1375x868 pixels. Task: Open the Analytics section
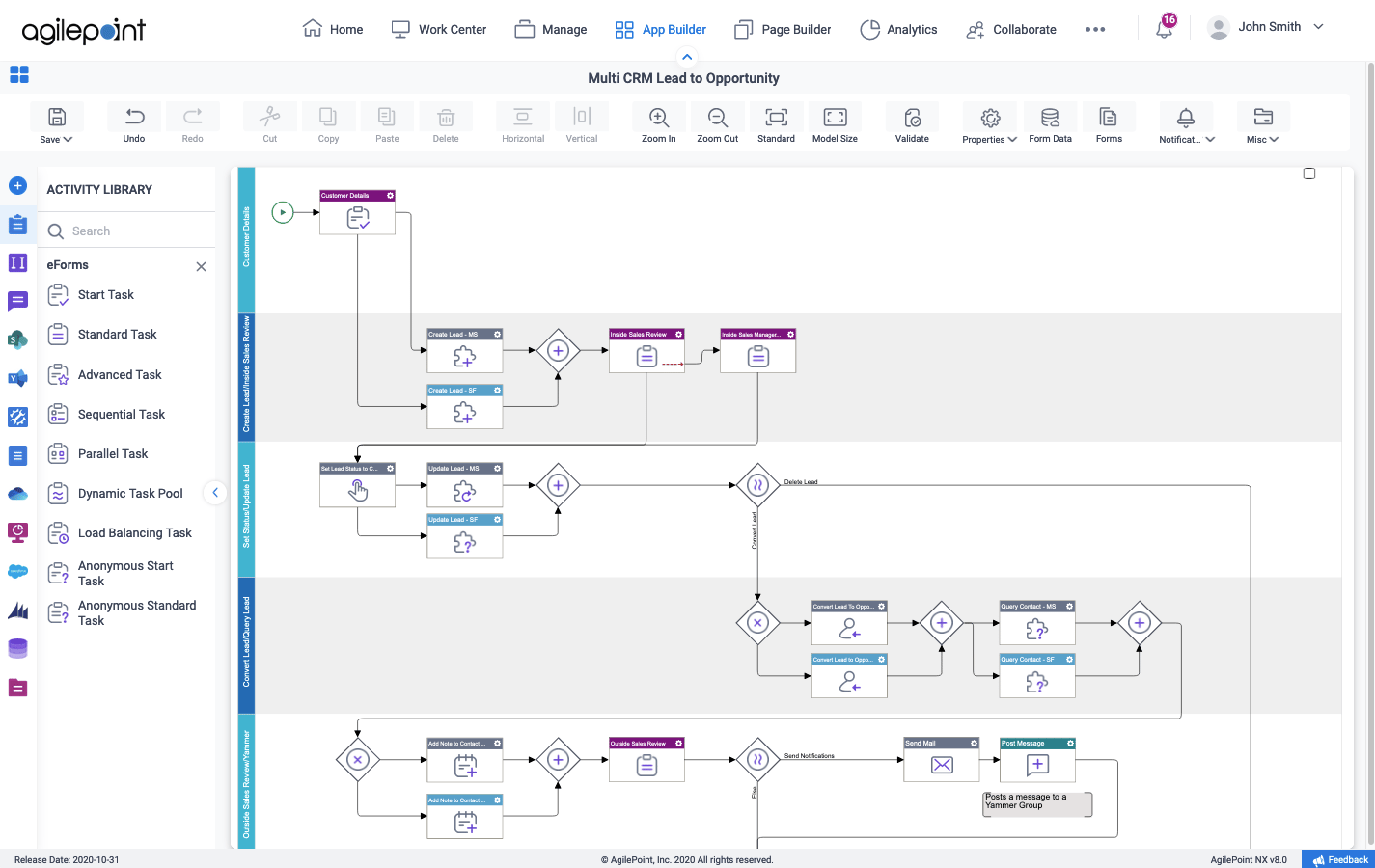(x=898, y=29)
